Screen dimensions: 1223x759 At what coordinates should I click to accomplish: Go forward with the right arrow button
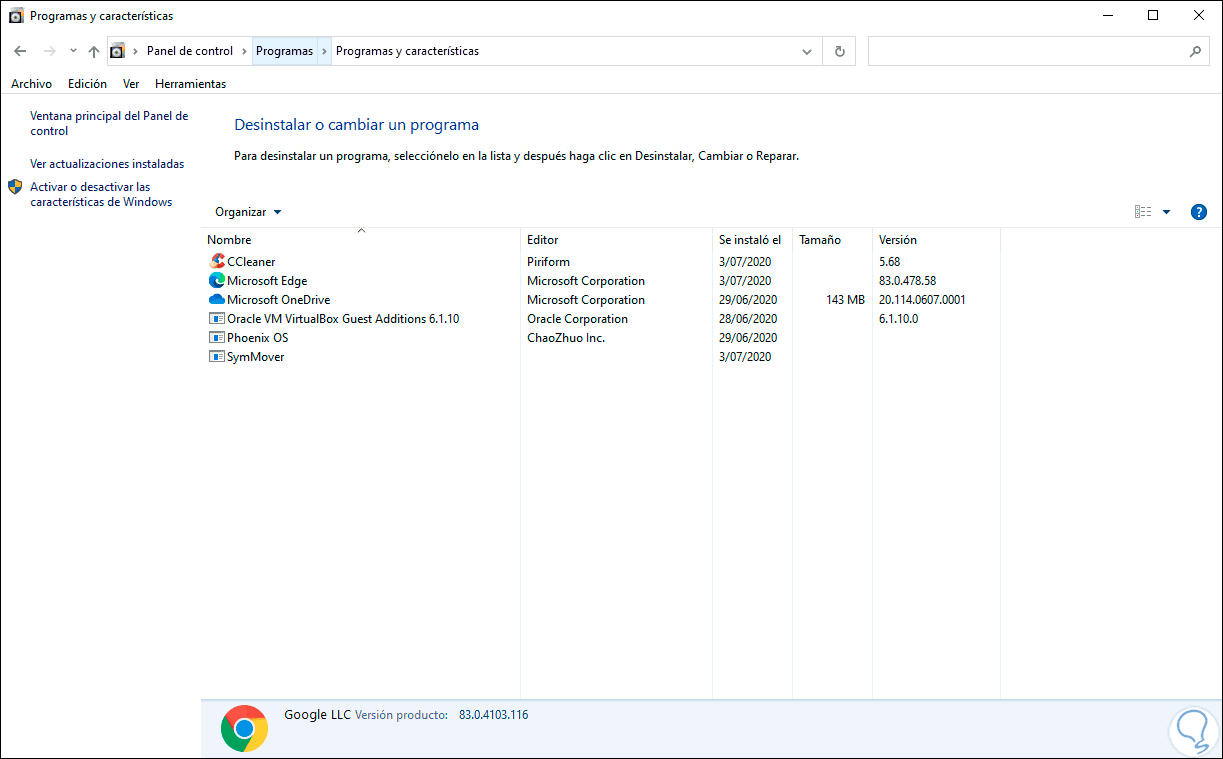point(49,51)
